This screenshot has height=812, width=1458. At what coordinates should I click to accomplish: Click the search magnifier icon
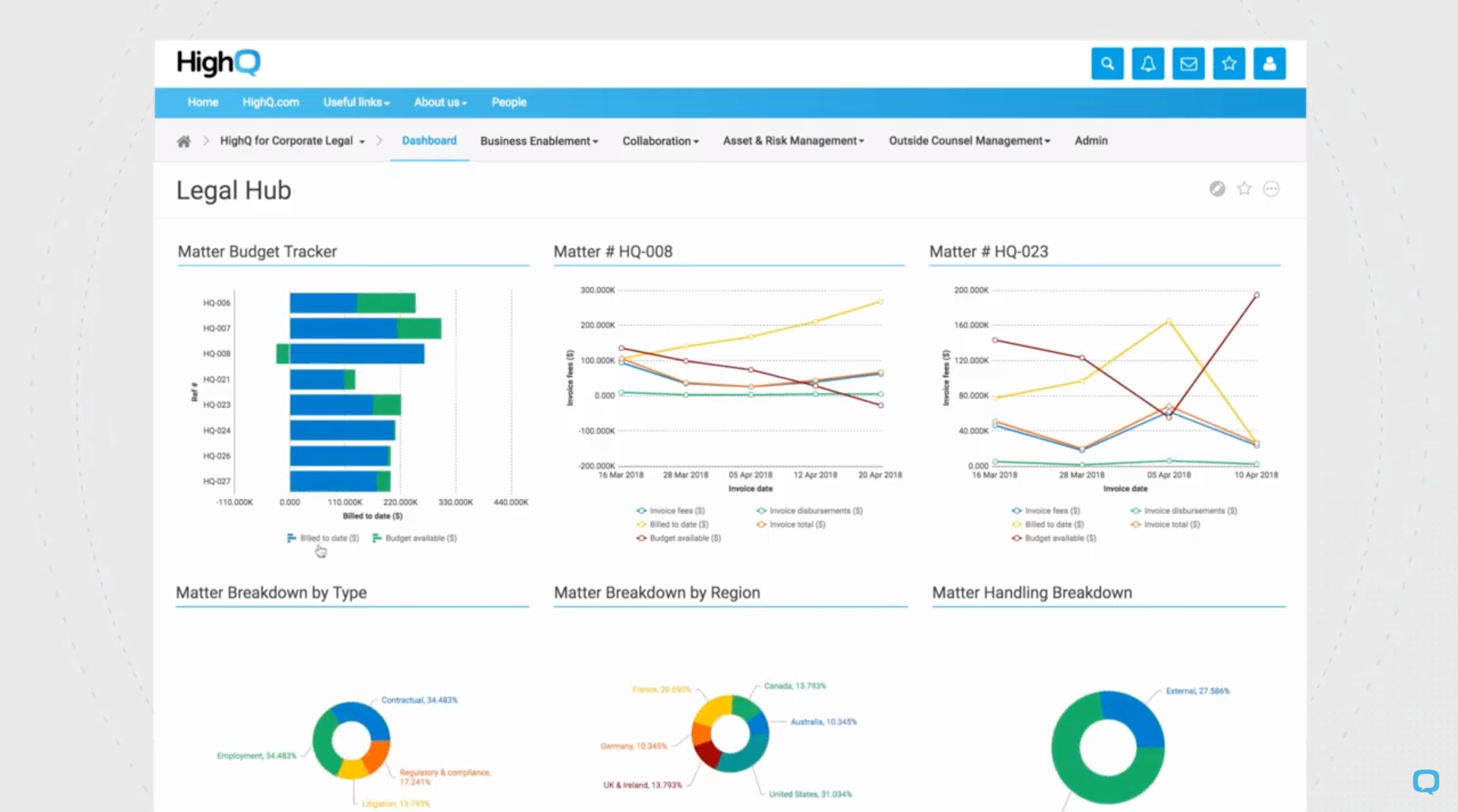coord(1107,64)
